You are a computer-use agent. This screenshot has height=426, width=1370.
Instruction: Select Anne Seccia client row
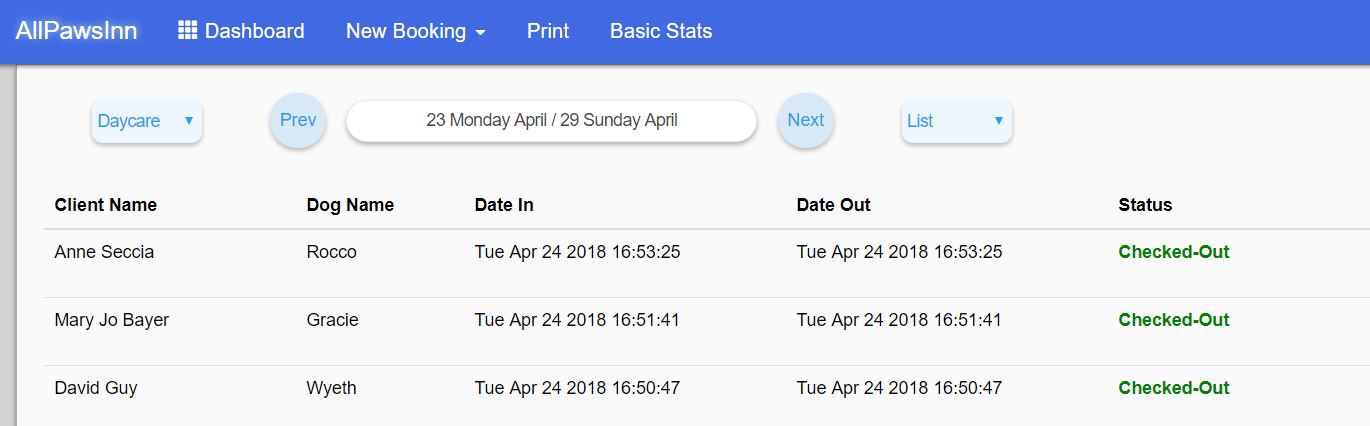click(104, 252)
